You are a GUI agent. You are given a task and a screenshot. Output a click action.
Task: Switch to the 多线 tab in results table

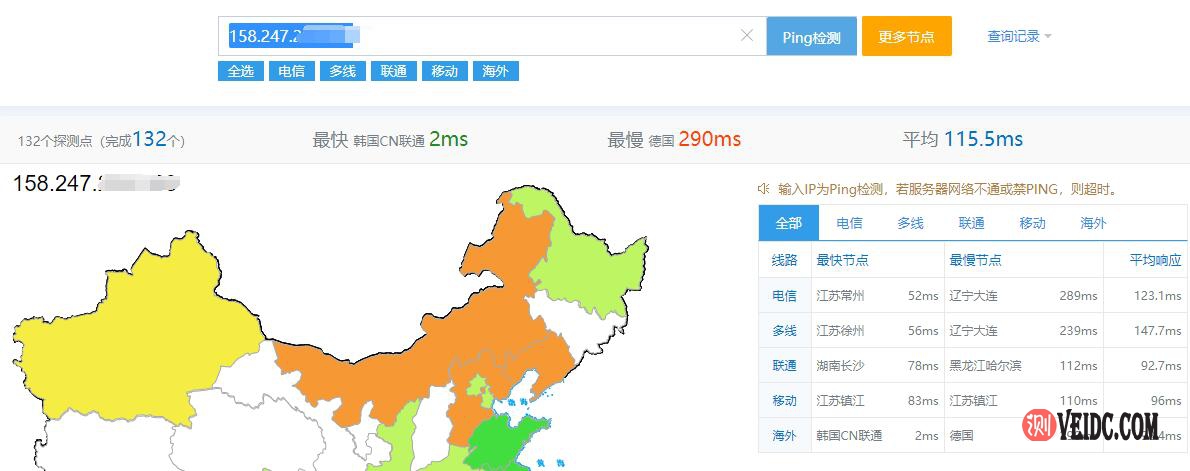pyautogui.click(x=910, y=223)
